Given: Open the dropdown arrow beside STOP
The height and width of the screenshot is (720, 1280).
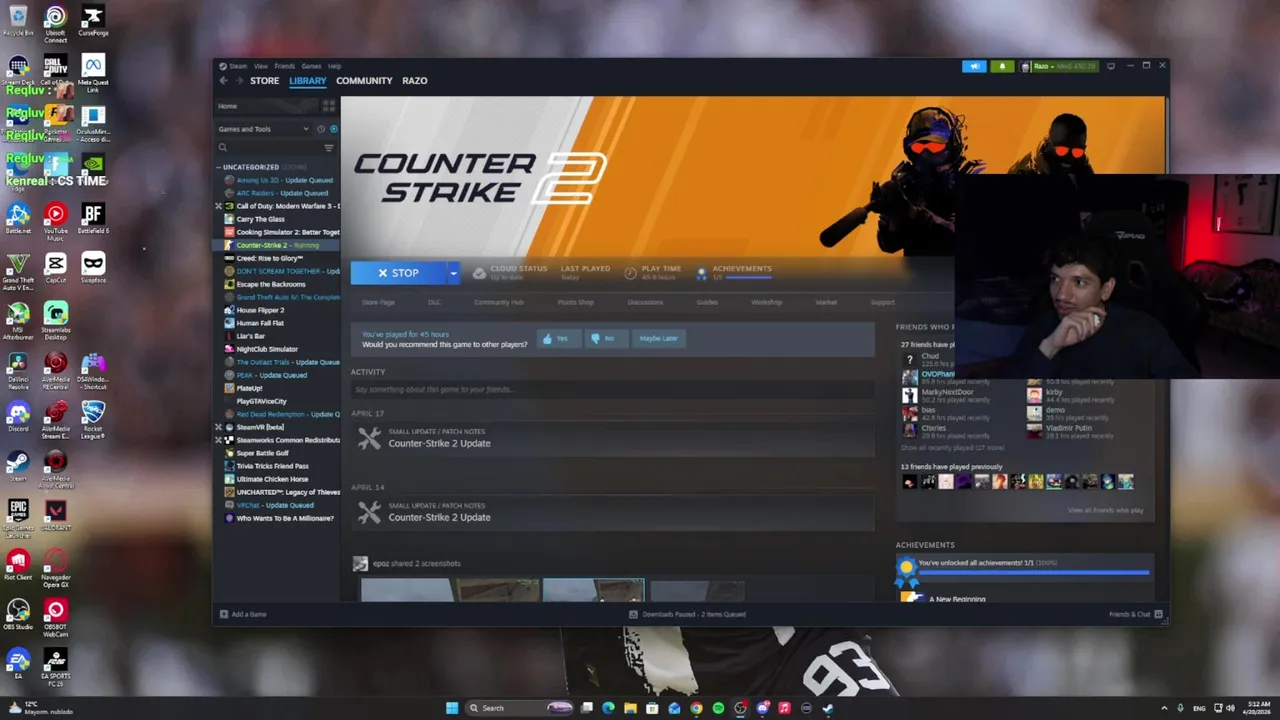Looking at the screenshot, I should tap(453, 273).
